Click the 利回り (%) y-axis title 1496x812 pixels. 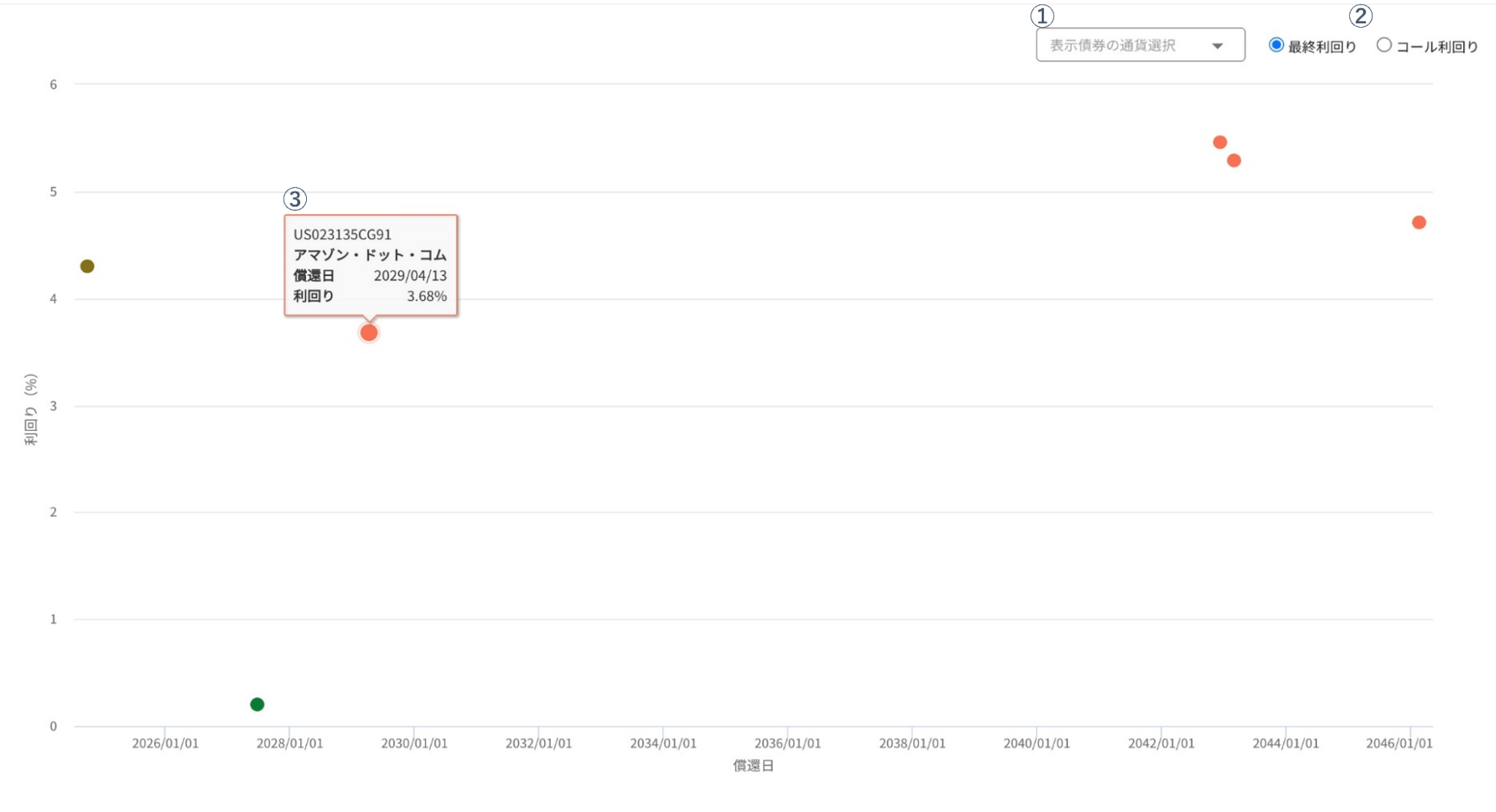click(x=31, y=409)
